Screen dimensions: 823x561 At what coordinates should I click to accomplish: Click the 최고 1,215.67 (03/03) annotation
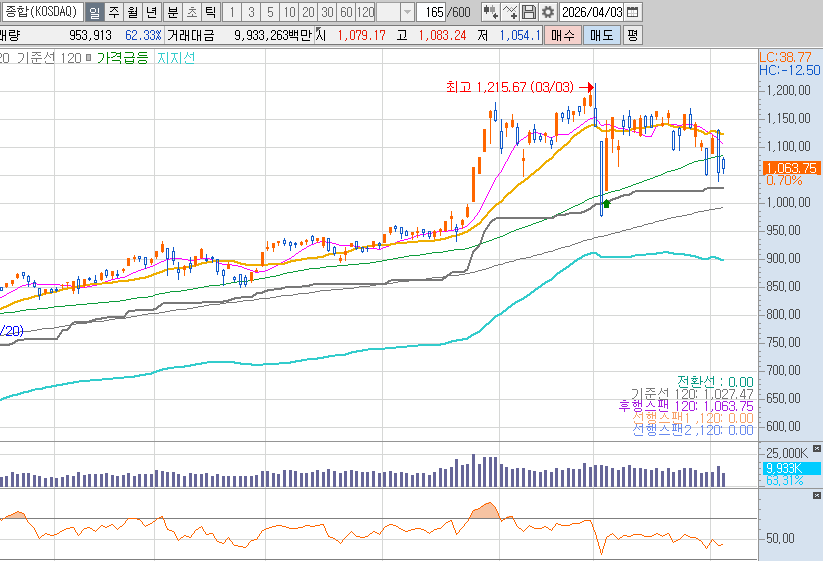click(x=510, y=87)
